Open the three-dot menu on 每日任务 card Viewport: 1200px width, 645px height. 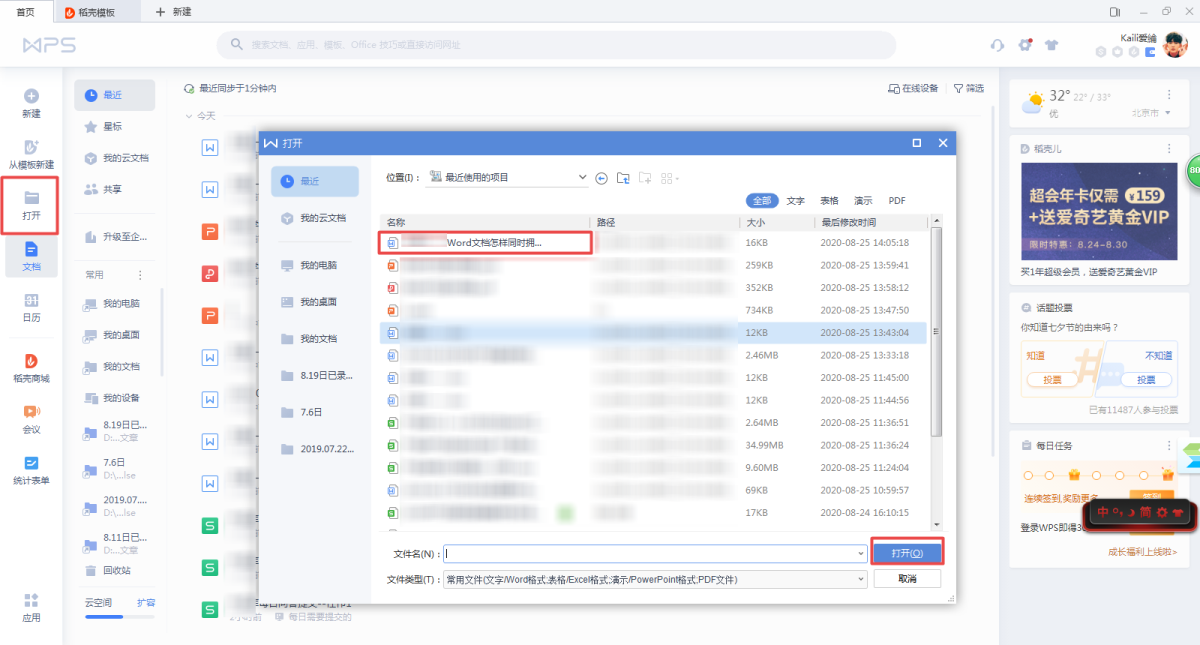tap(1169, 445)
